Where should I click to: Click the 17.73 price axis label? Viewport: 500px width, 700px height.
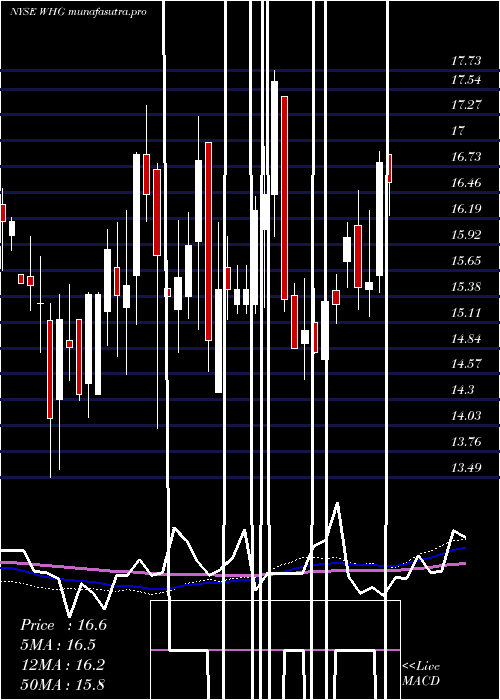point(466,61)
